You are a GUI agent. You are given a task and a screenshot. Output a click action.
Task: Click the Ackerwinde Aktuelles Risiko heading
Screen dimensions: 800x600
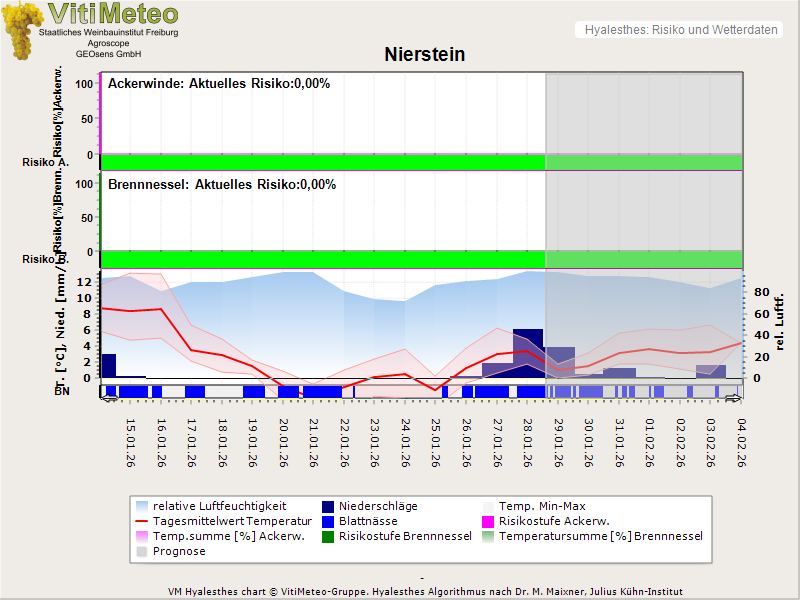[x=218, y=84]
